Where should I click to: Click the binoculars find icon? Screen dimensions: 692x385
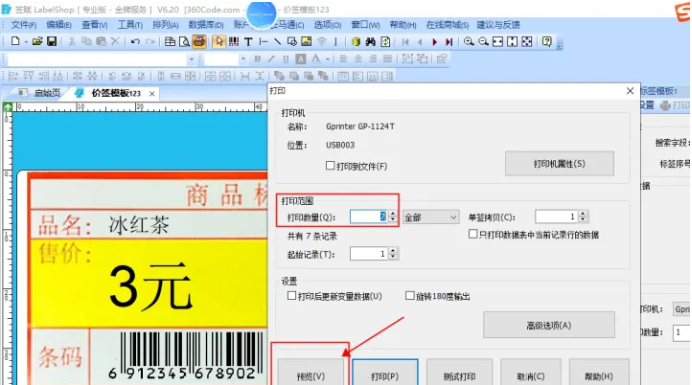pyautogui.click(x=371, y=42)
